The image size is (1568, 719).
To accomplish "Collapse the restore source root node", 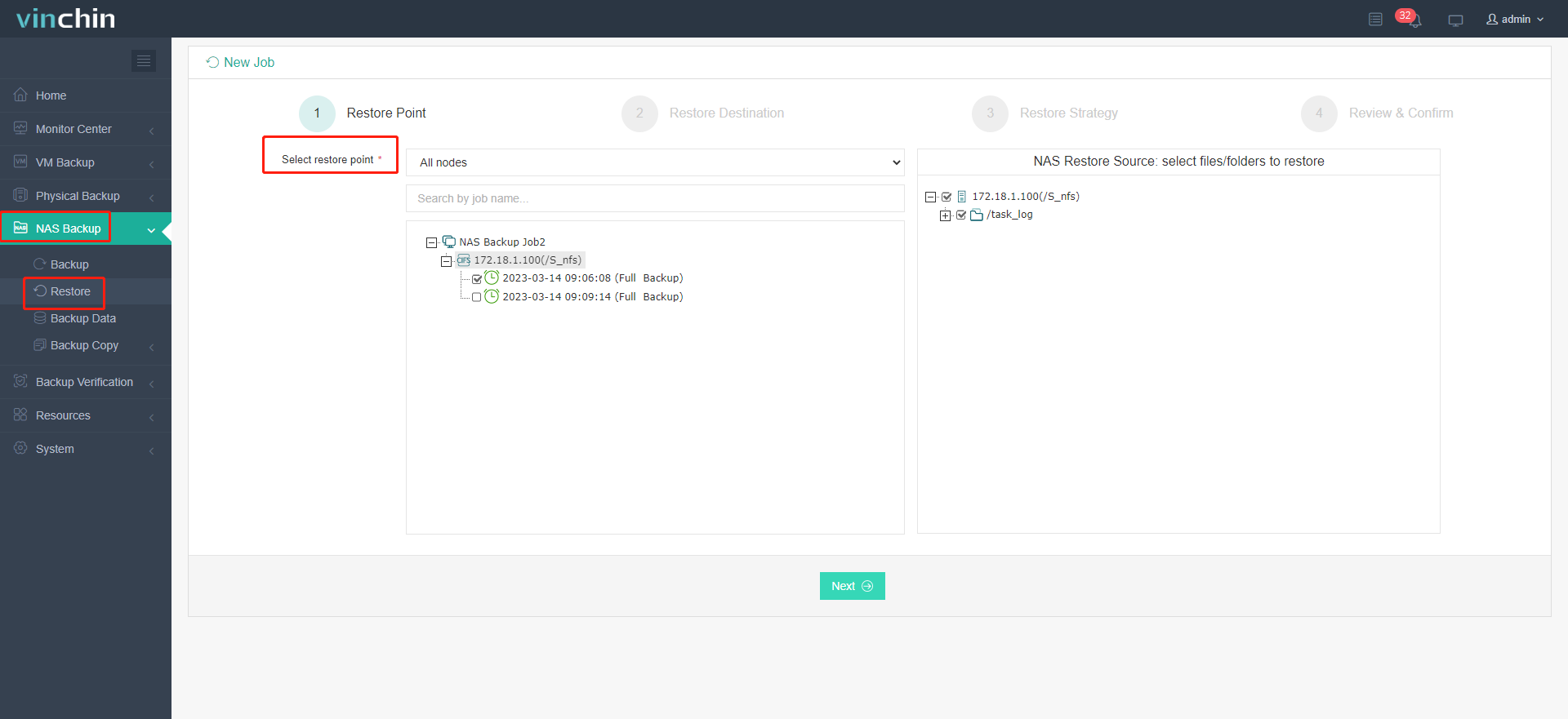I will tap(930, 197).
